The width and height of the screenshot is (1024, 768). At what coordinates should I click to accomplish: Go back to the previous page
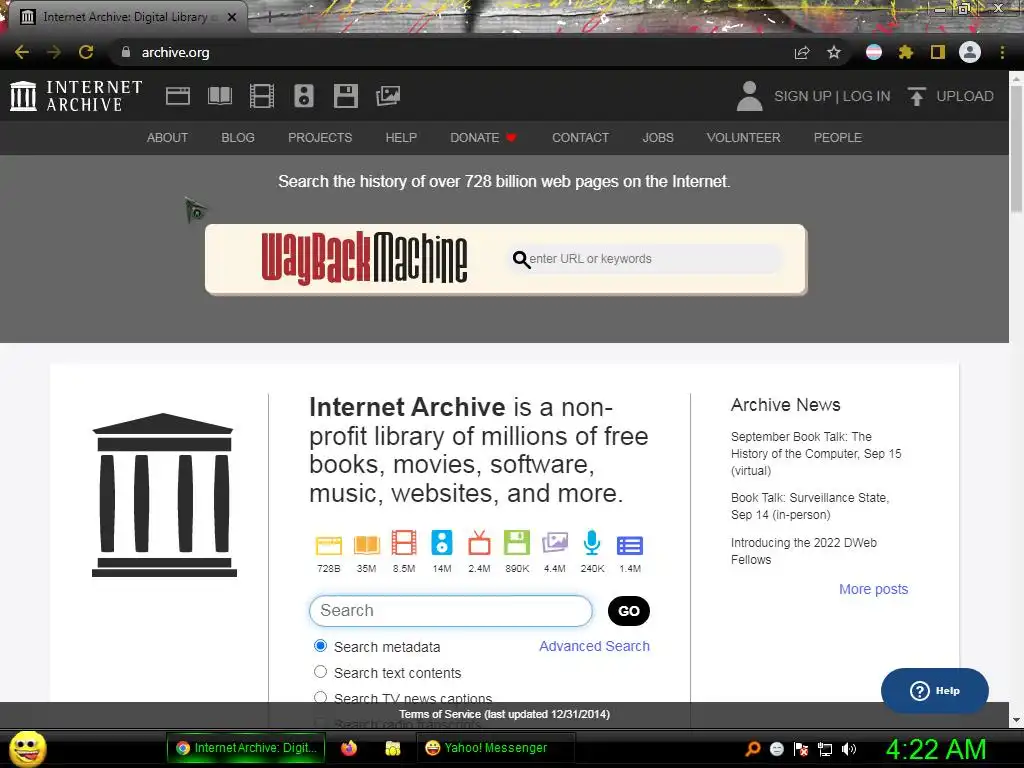pos(22,52)
